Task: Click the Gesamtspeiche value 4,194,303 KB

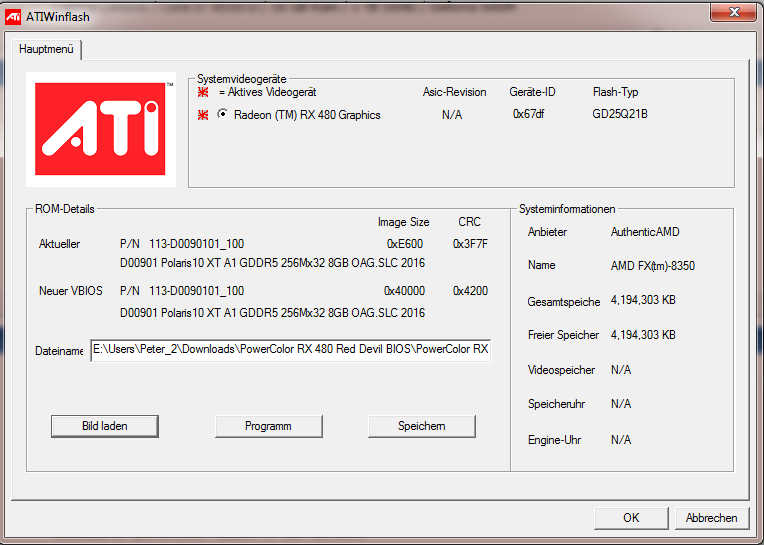Action: (643, 300)
